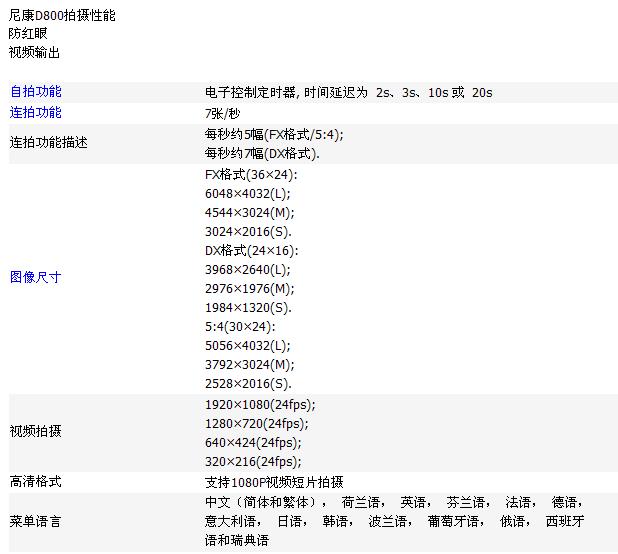Open the 自拍功能 link
The height and width of the screenshot is (554, 618).
coord(35,91)
